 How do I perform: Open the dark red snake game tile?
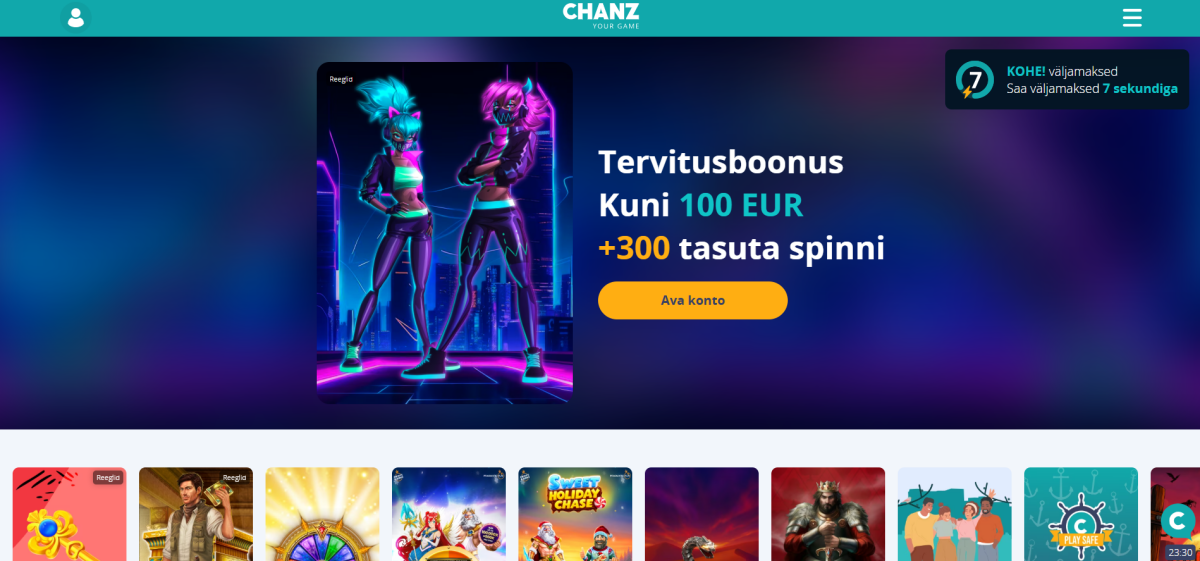(x=702, y=514)
